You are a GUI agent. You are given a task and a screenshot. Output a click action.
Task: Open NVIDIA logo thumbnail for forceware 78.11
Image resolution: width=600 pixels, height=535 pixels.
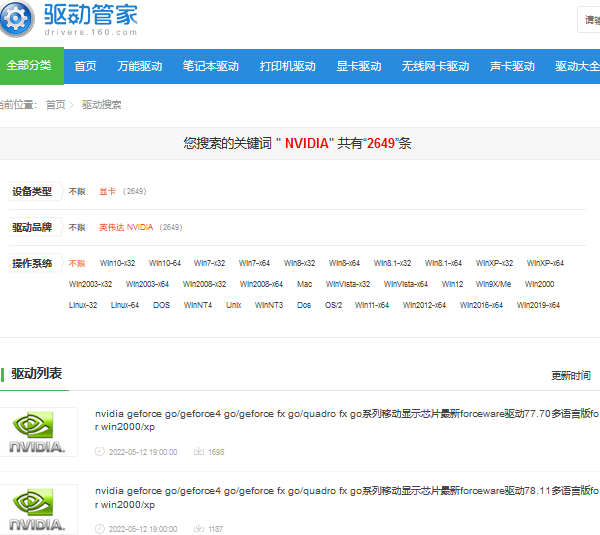coord(38,509)
